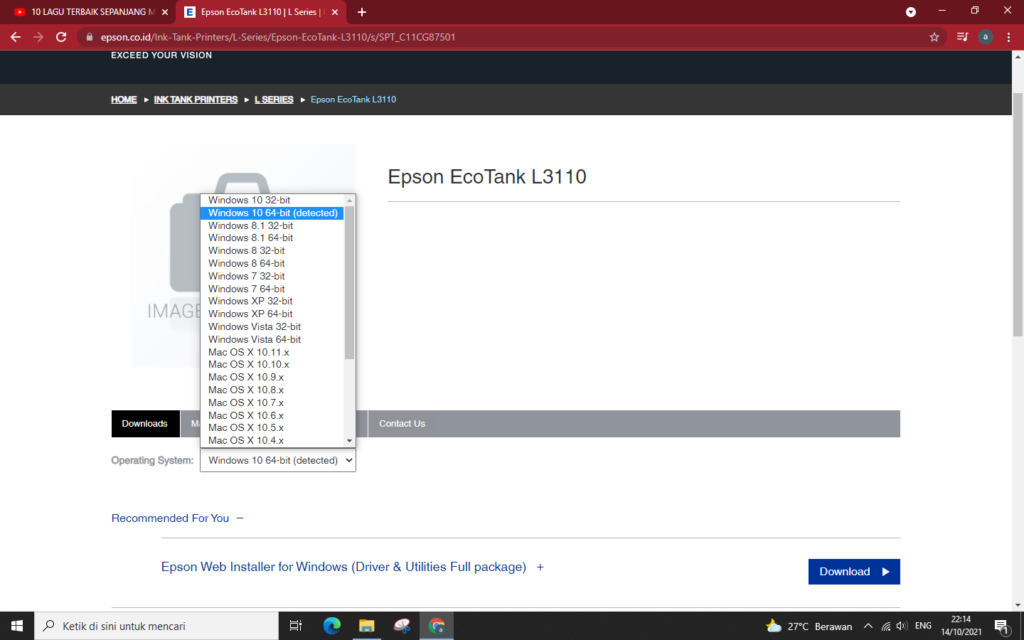Navigate back using the browser back arrow
The image size is (1024, 640).
click(x=14, y=36)
